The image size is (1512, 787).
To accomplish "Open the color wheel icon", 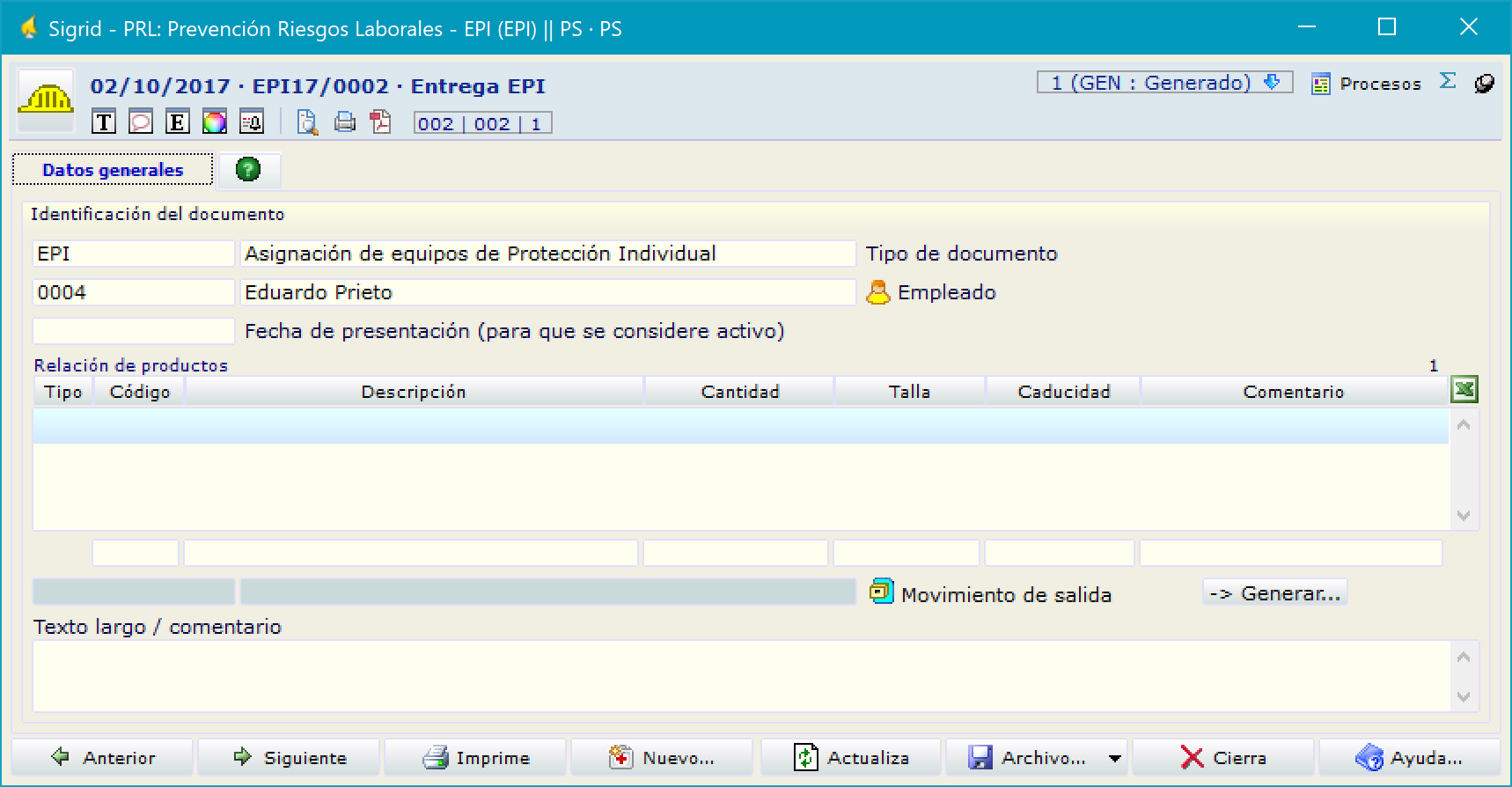I will (x=215, y=122).
